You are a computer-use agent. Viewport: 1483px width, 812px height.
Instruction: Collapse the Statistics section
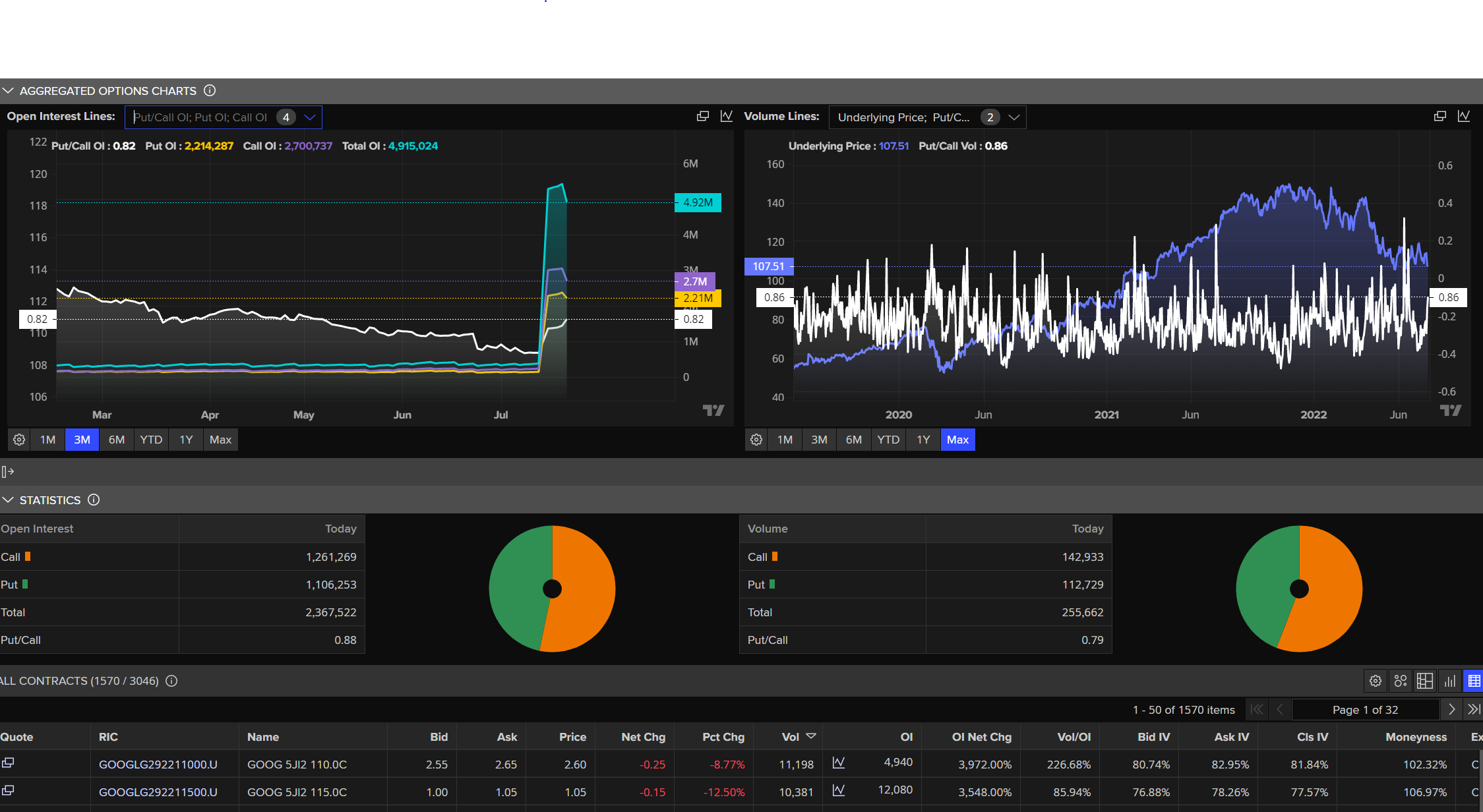(8, 500)
